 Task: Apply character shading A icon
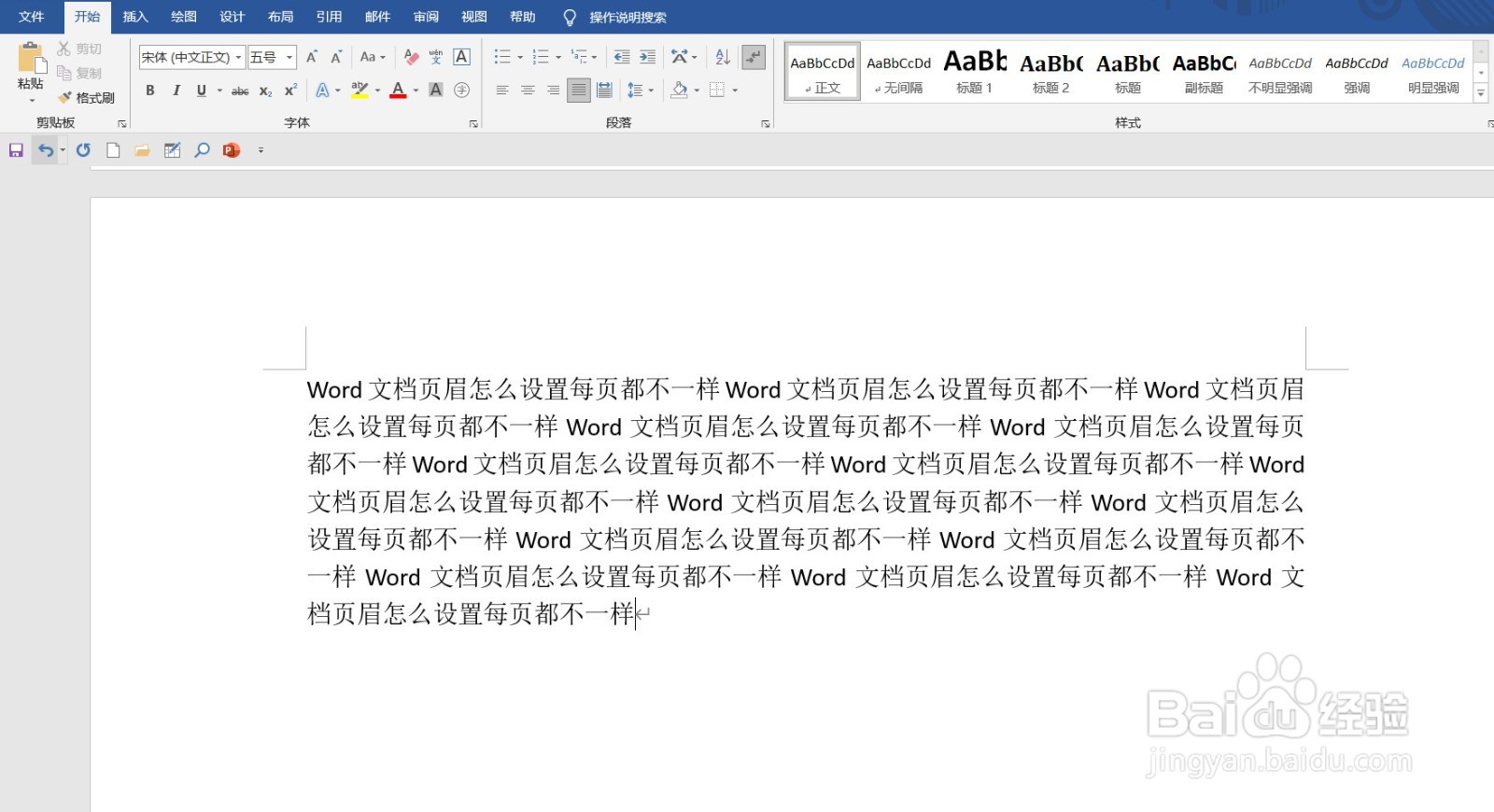[x=435, y=91]
